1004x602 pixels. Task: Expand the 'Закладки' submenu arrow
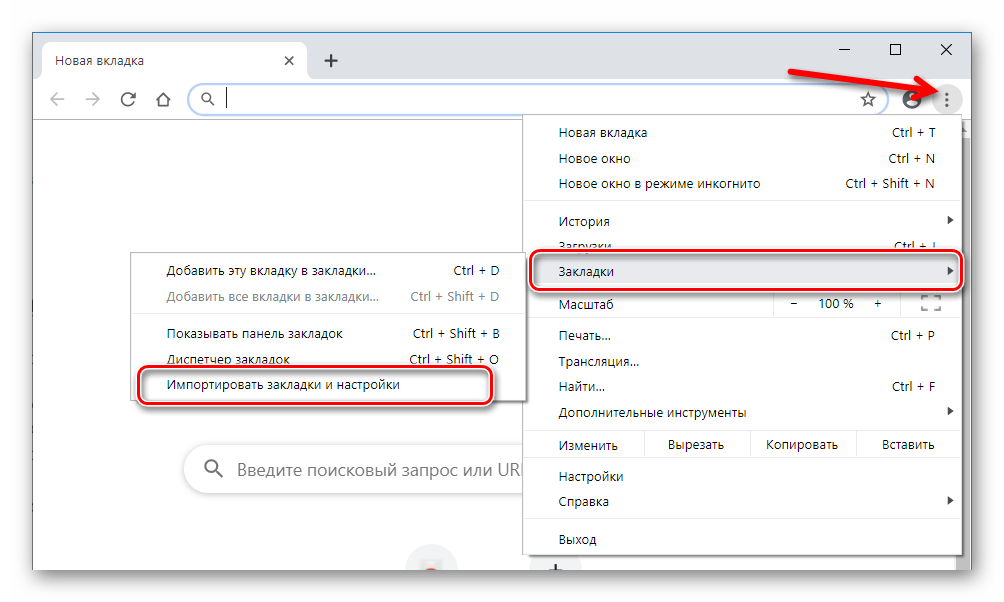coord(950,270)
